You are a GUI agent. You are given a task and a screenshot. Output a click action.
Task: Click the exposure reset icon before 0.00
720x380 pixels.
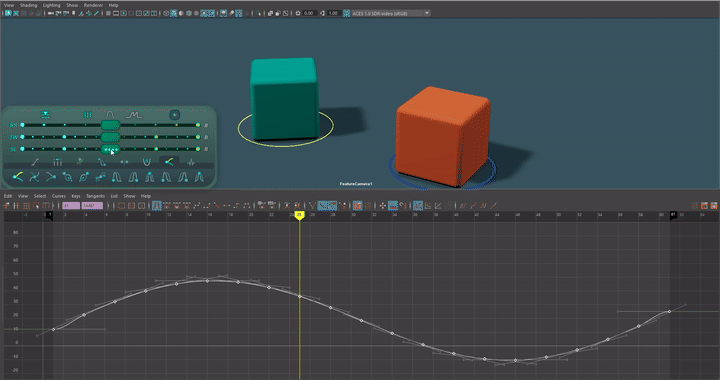tap(298, 13)
